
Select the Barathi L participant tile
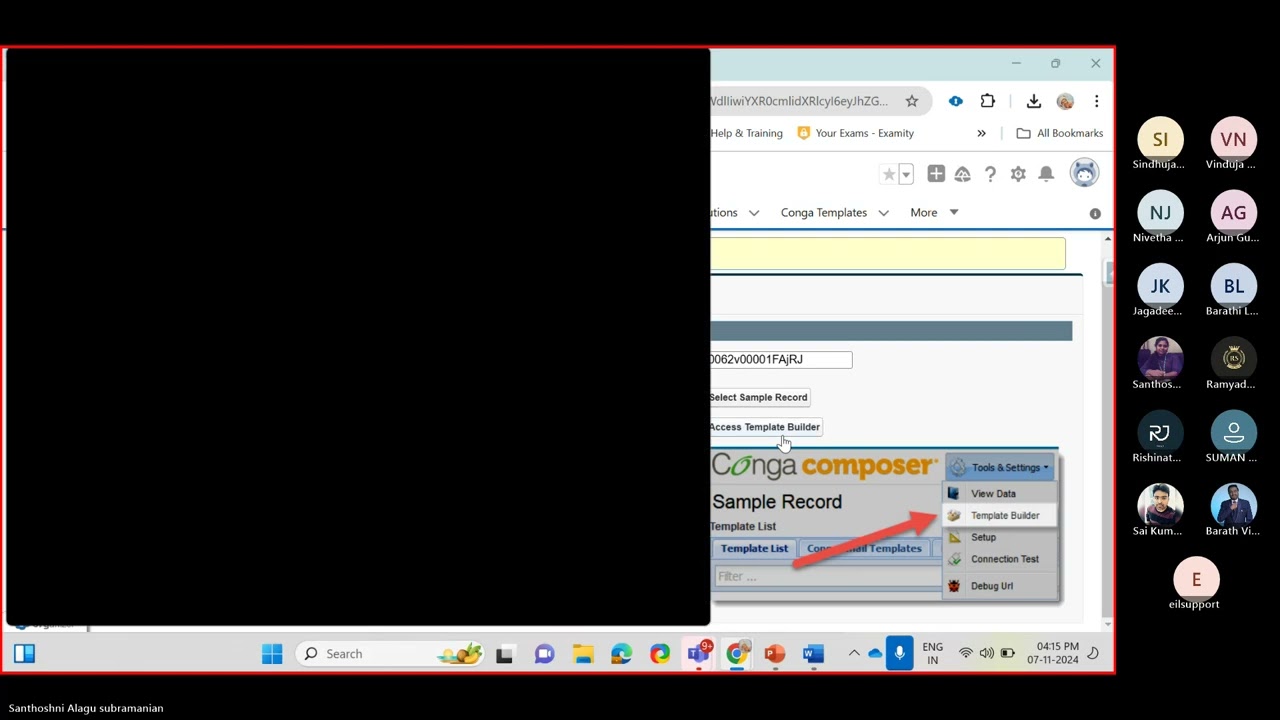point(1233,292)
